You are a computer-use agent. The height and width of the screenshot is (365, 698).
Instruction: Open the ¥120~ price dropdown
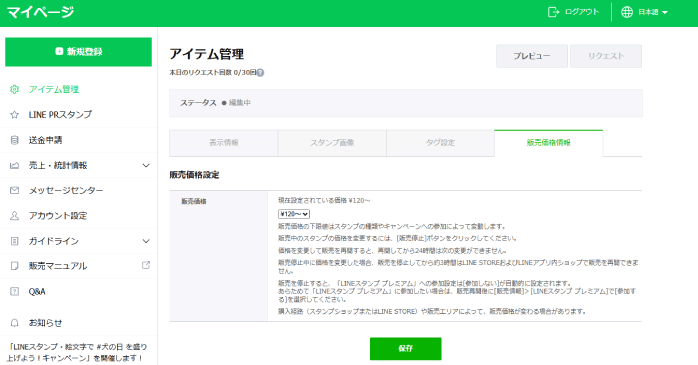[294, 214]
